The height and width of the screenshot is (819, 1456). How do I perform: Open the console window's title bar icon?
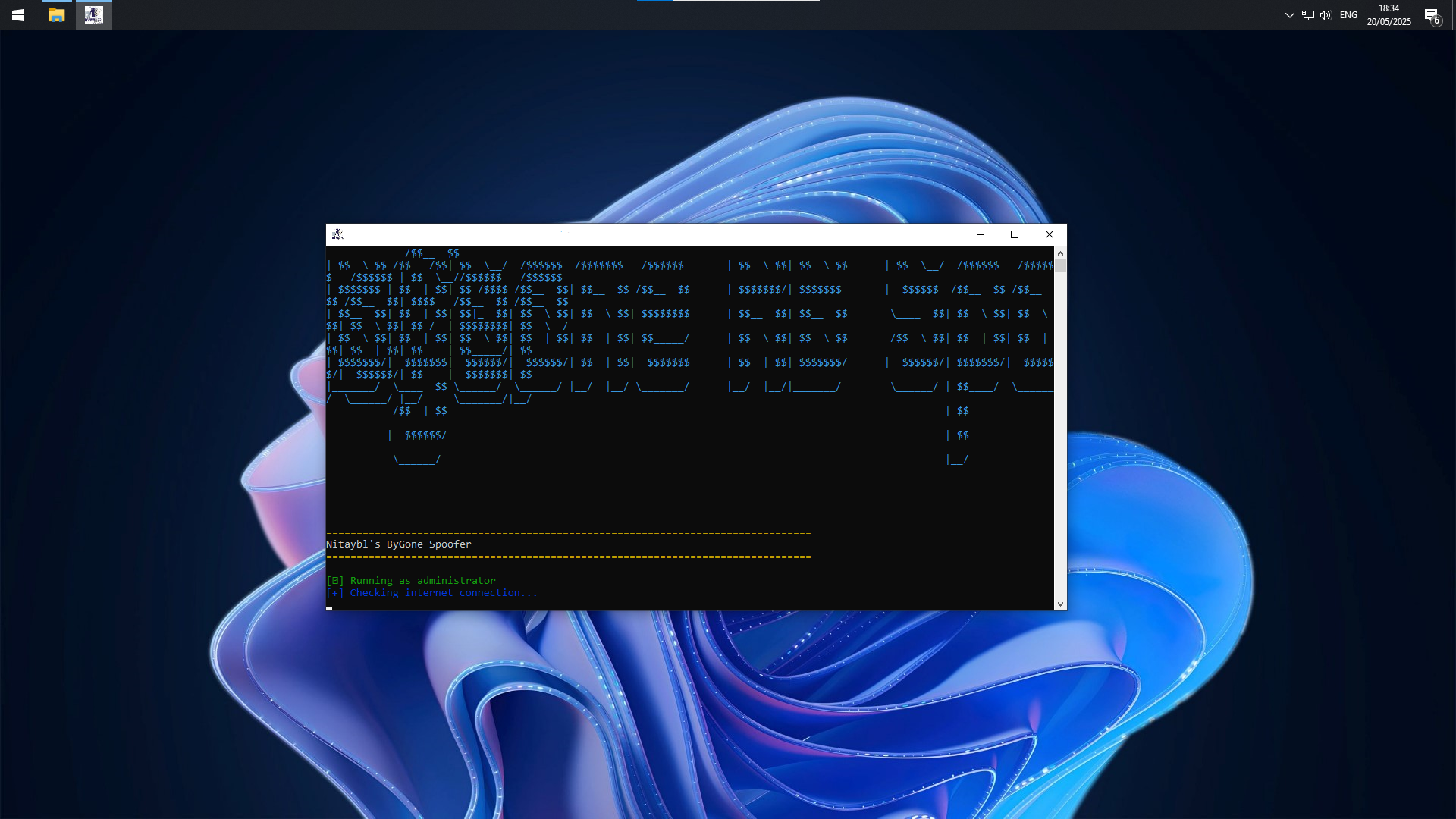click(x=337, y=234)
